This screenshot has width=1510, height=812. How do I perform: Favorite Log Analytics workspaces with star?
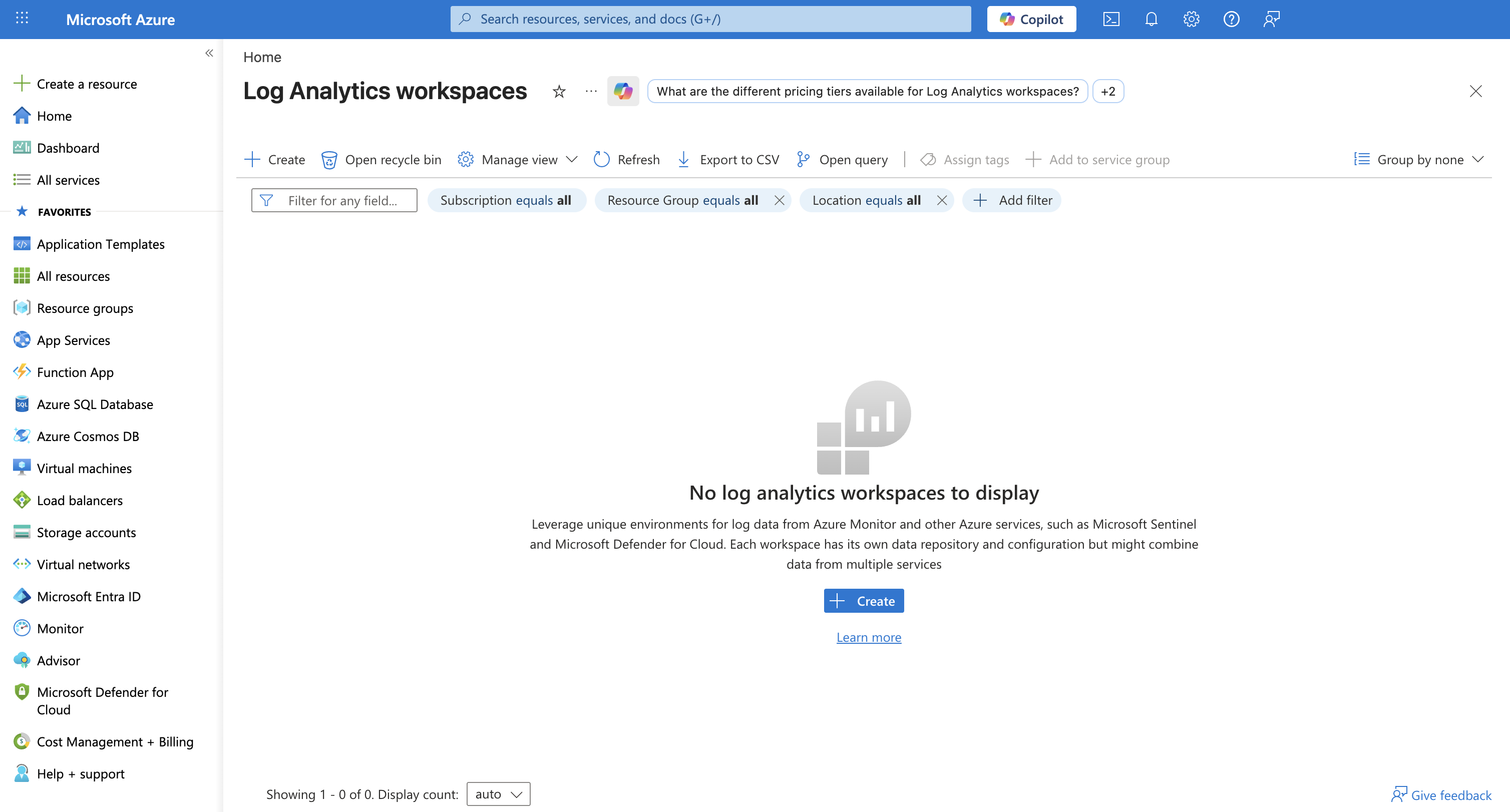[x=559, y=92]
